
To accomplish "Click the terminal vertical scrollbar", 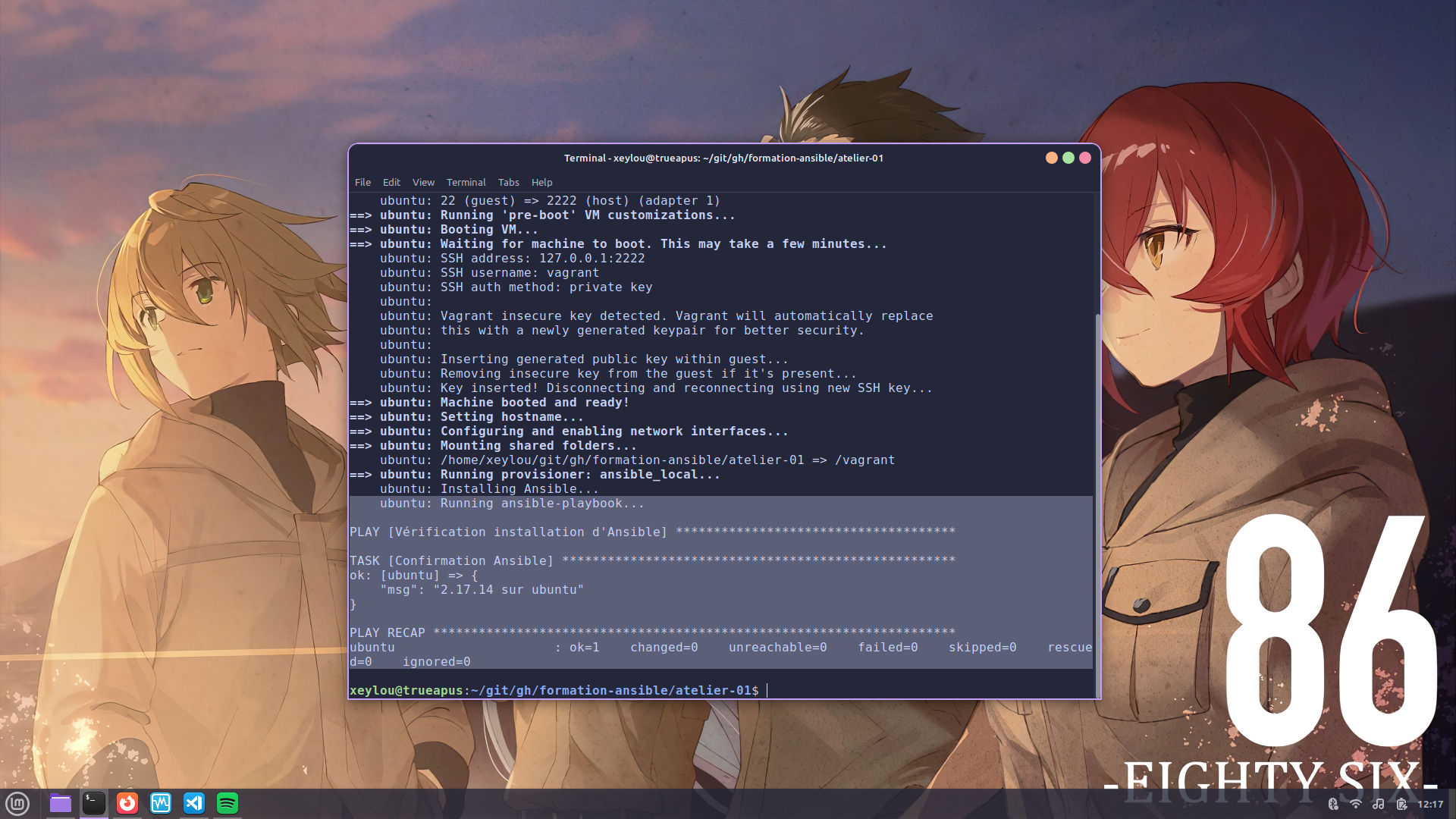I will pos(1097,504).
